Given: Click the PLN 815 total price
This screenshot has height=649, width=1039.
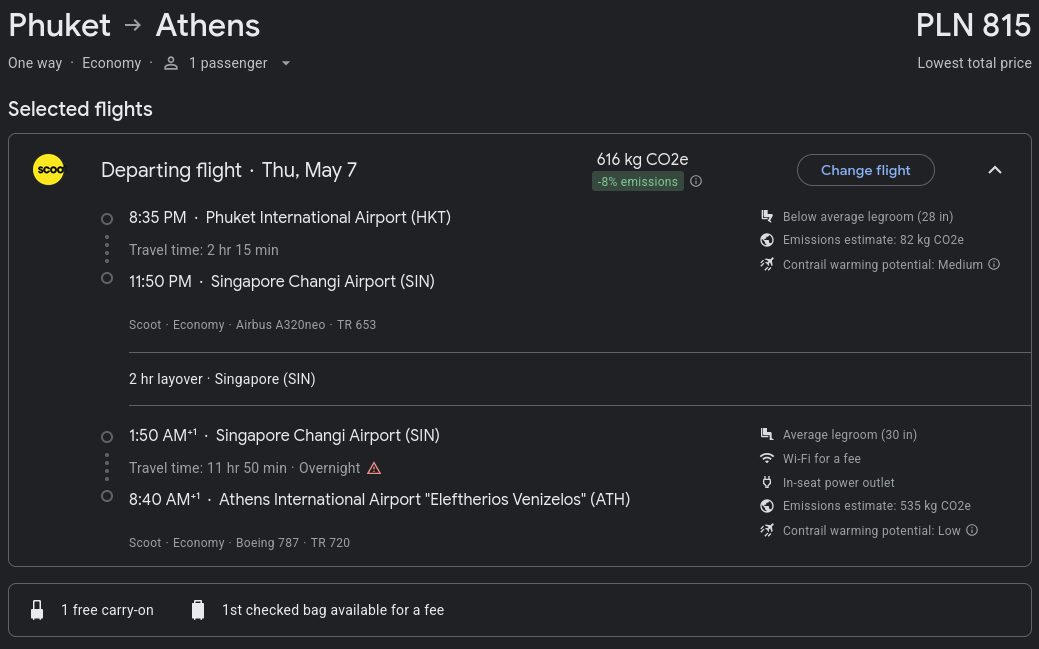Looking at the screenshot, I should [x=973, y=26].
